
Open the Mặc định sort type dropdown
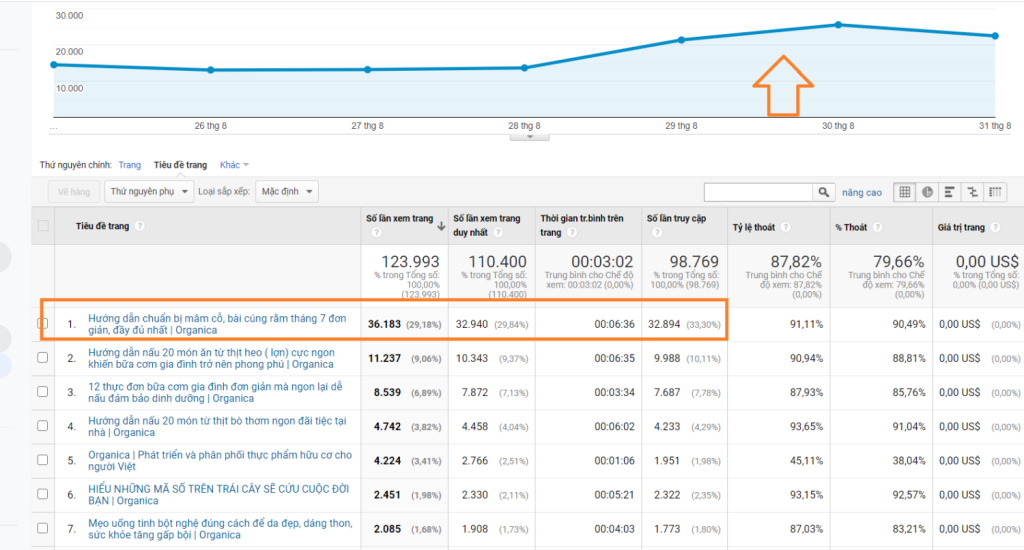pos(287,191)
